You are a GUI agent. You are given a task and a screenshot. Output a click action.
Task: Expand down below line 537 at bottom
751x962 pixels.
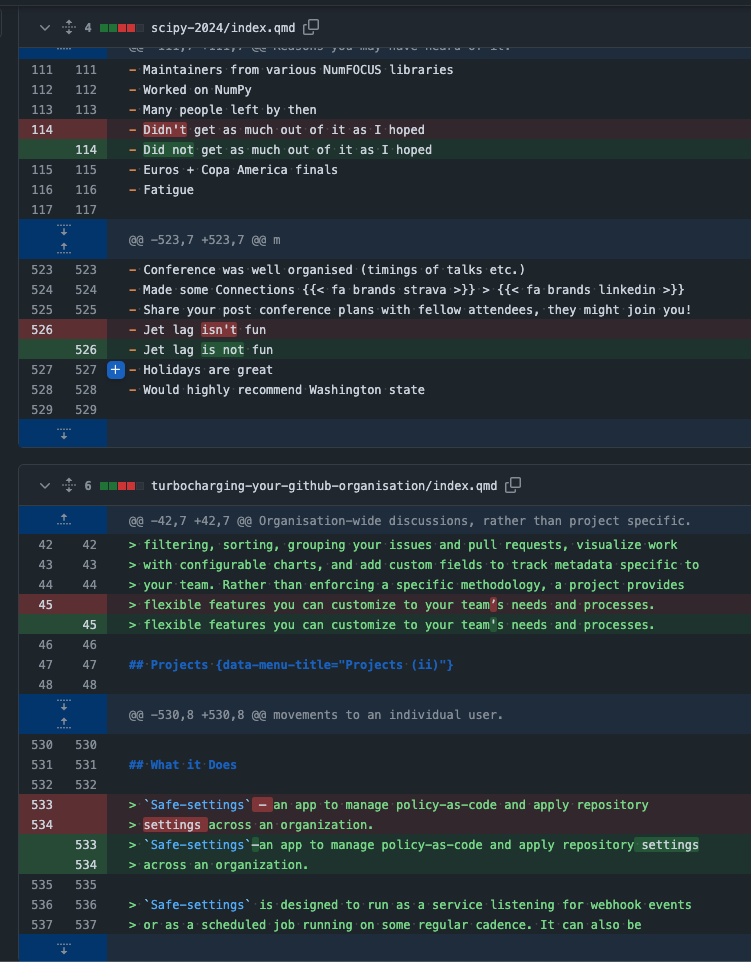coord(64,948)
